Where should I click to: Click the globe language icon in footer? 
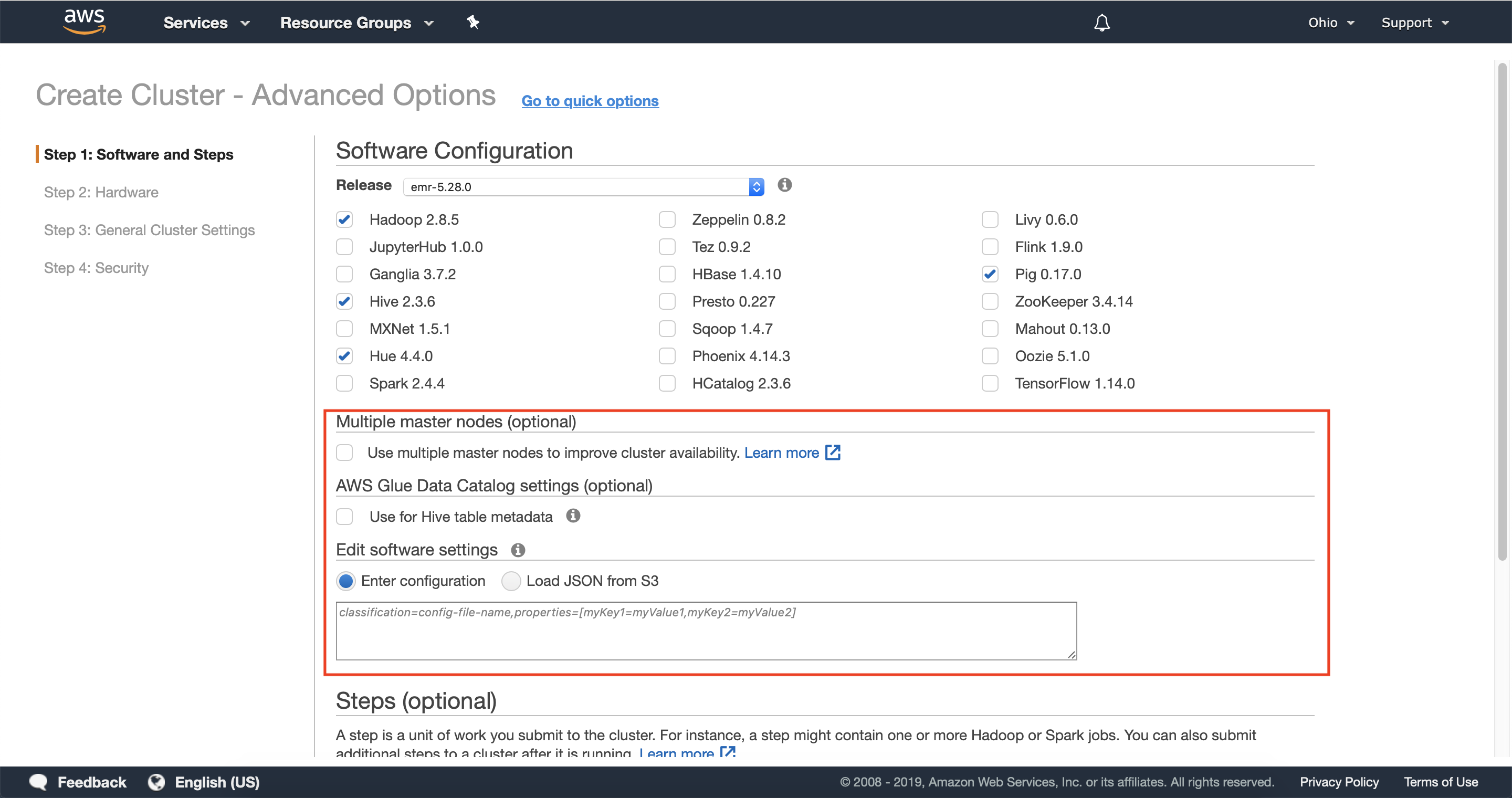coord(156,782)
